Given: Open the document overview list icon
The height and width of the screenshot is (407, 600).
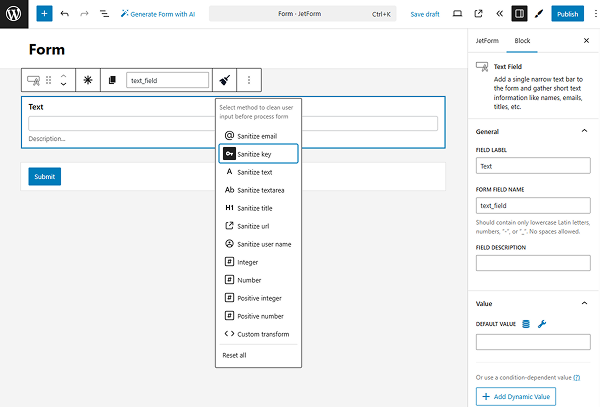Looking at the screenshot, I should point(104,14).
